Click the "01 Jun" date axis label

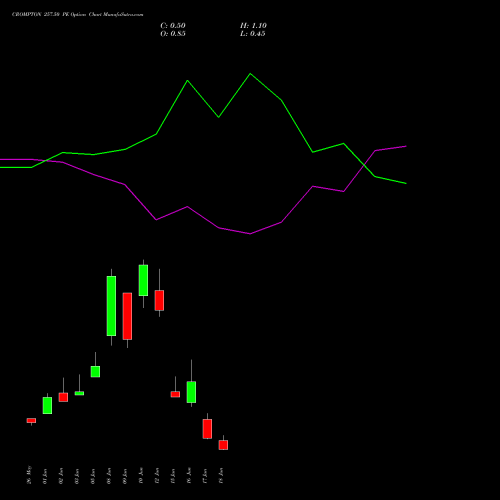click(x=45, y=476)
